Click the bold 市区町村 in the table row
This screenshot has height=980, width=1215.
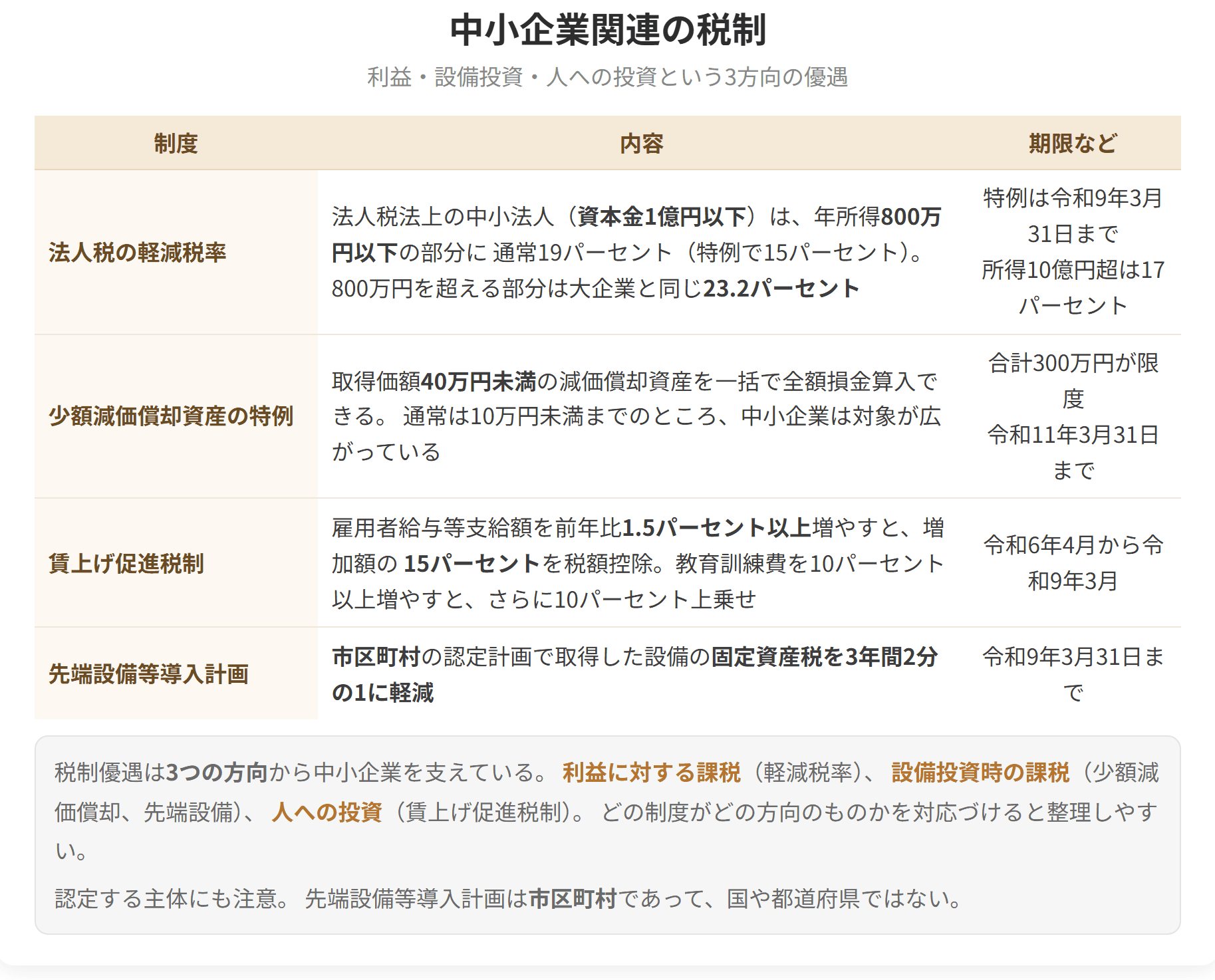pos(376,657)
